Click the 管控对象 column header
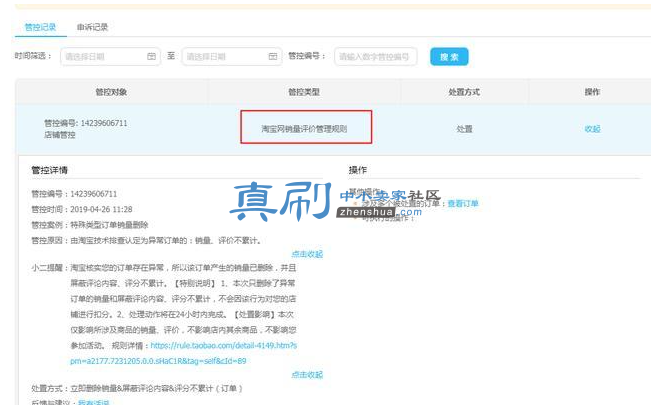This screenshot has height=405, width=671. [x=111, y=92]
